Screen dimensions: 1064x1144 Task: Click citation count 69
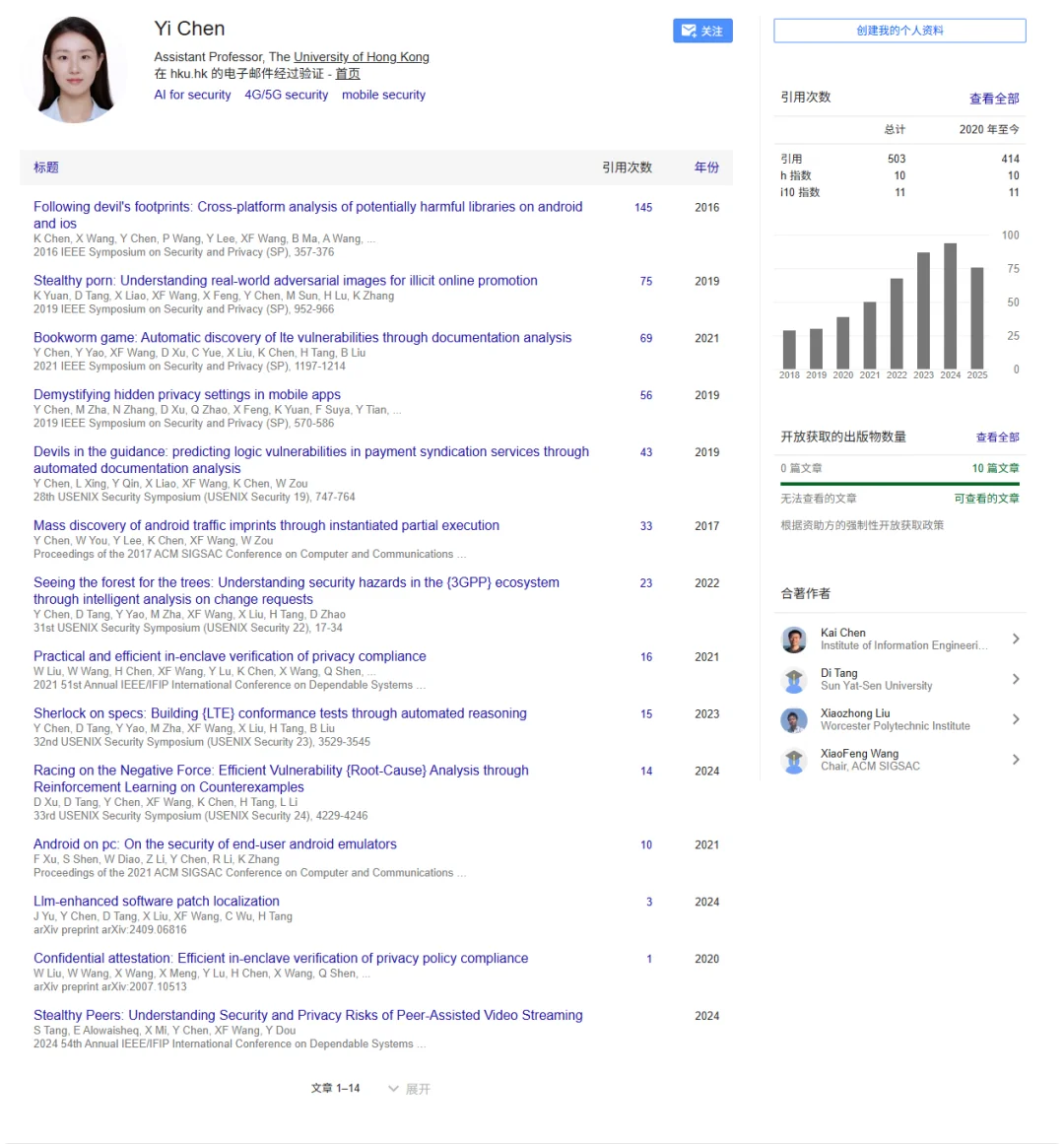[645, 339]
